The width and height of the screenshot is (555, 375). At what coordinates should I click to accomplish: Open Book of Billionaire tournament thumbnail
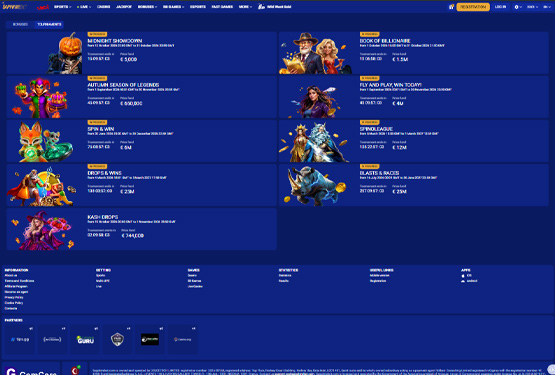(x=316, y=53)
